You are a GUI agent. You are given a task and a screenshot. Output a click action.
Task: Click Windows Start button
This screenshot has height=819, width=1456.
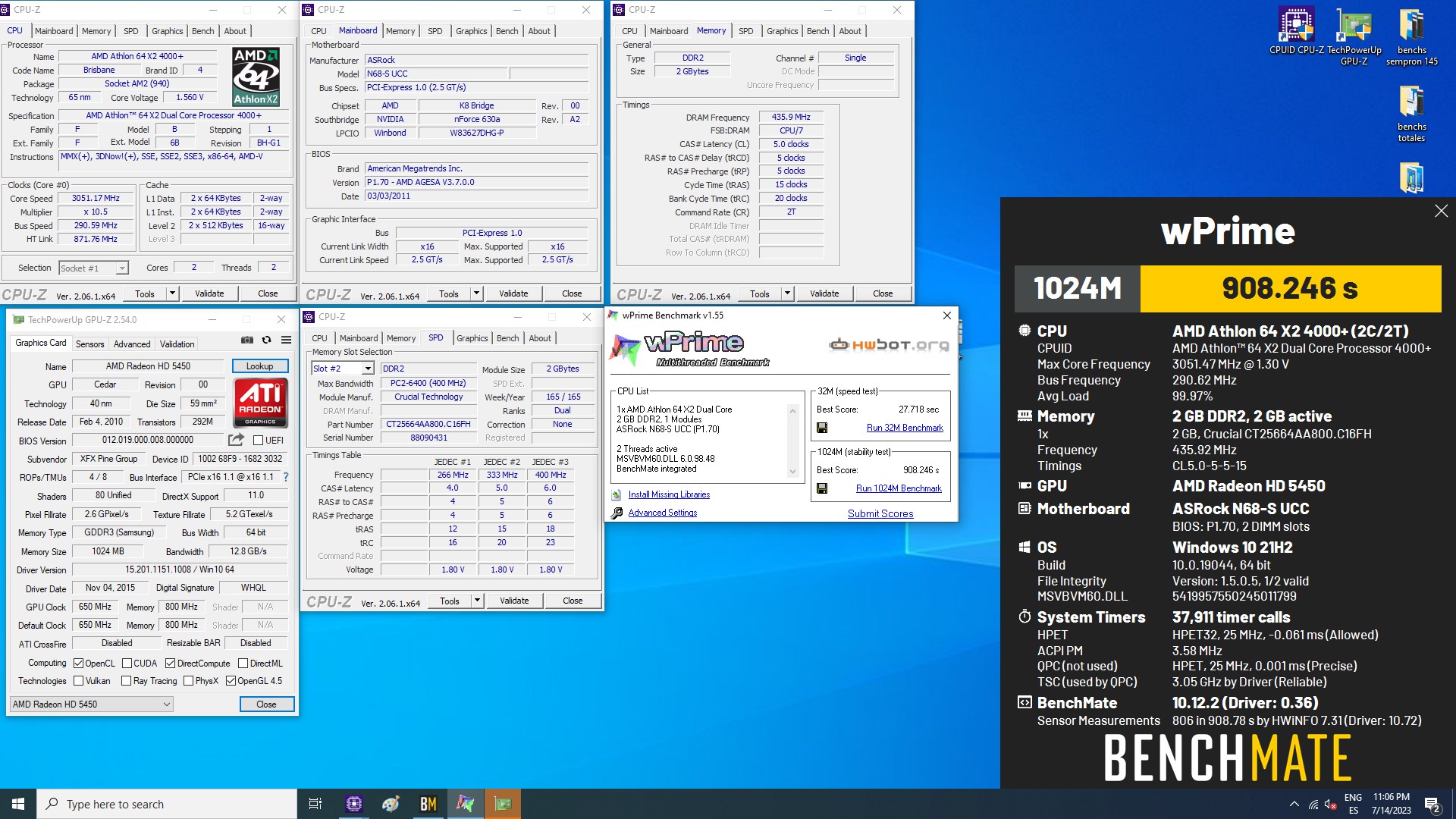coord(18,804)
